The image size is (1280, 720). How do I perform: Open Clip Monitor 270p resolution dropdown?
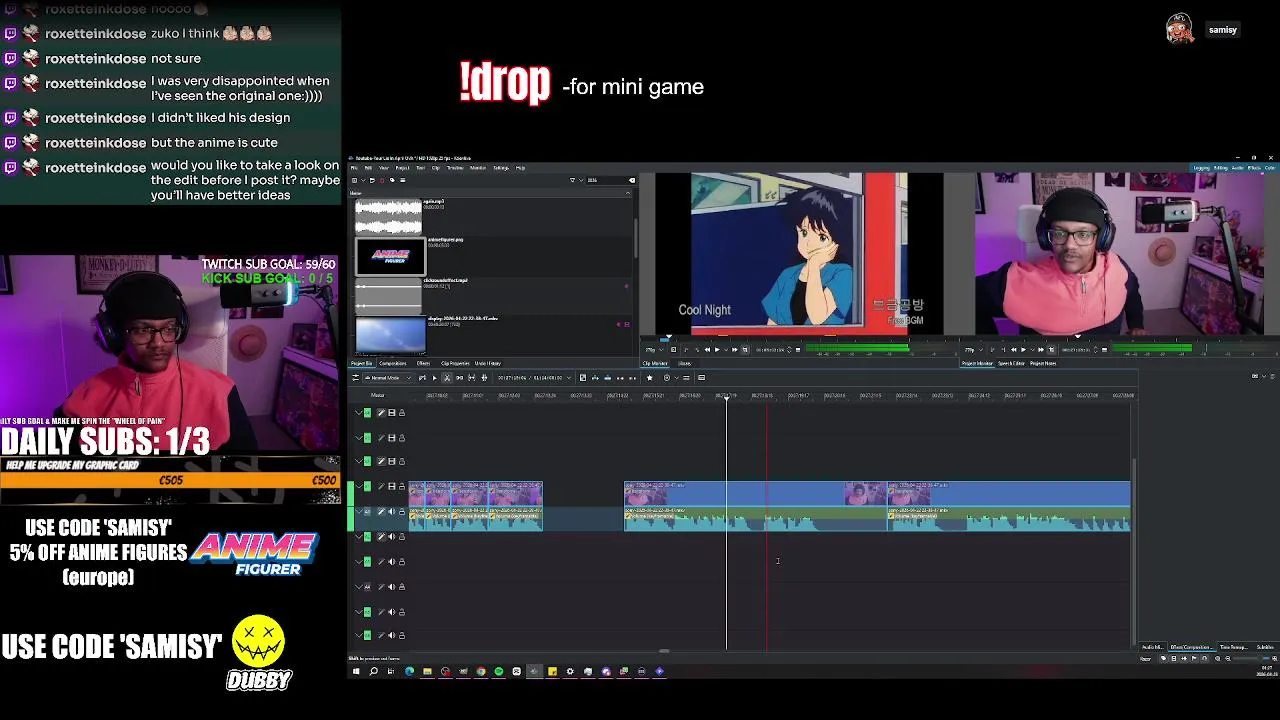(x=656, y=349)
